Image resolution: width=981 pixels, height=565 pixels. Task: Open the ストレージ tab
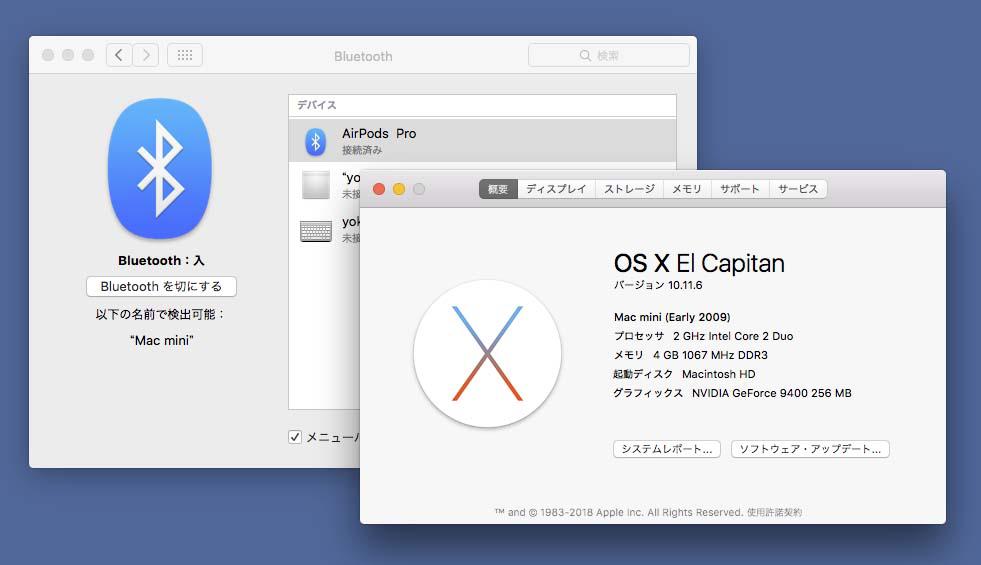tap(629, 189)
